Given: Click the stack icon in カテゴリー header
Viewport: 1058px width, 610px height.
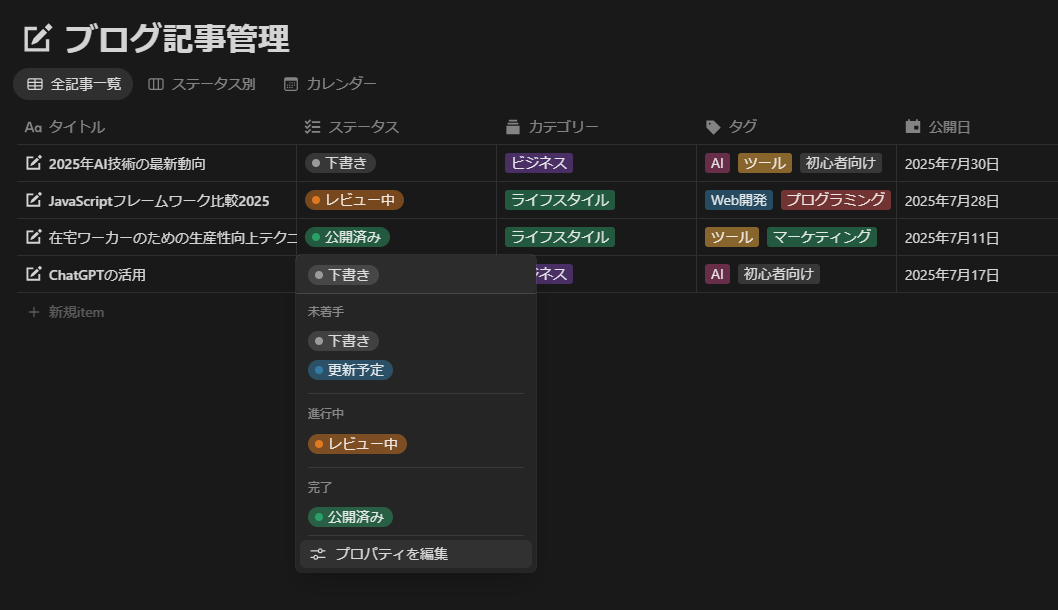Looking at the screenshot, I should (513, 127).
